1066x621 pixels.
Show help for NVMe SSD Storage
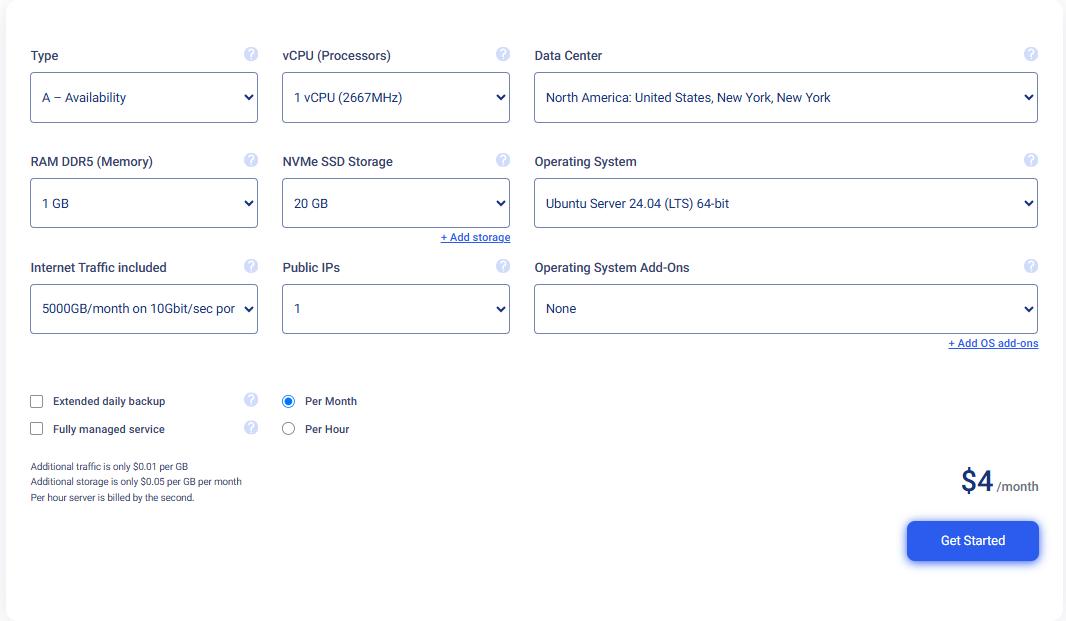click(503, 160)
